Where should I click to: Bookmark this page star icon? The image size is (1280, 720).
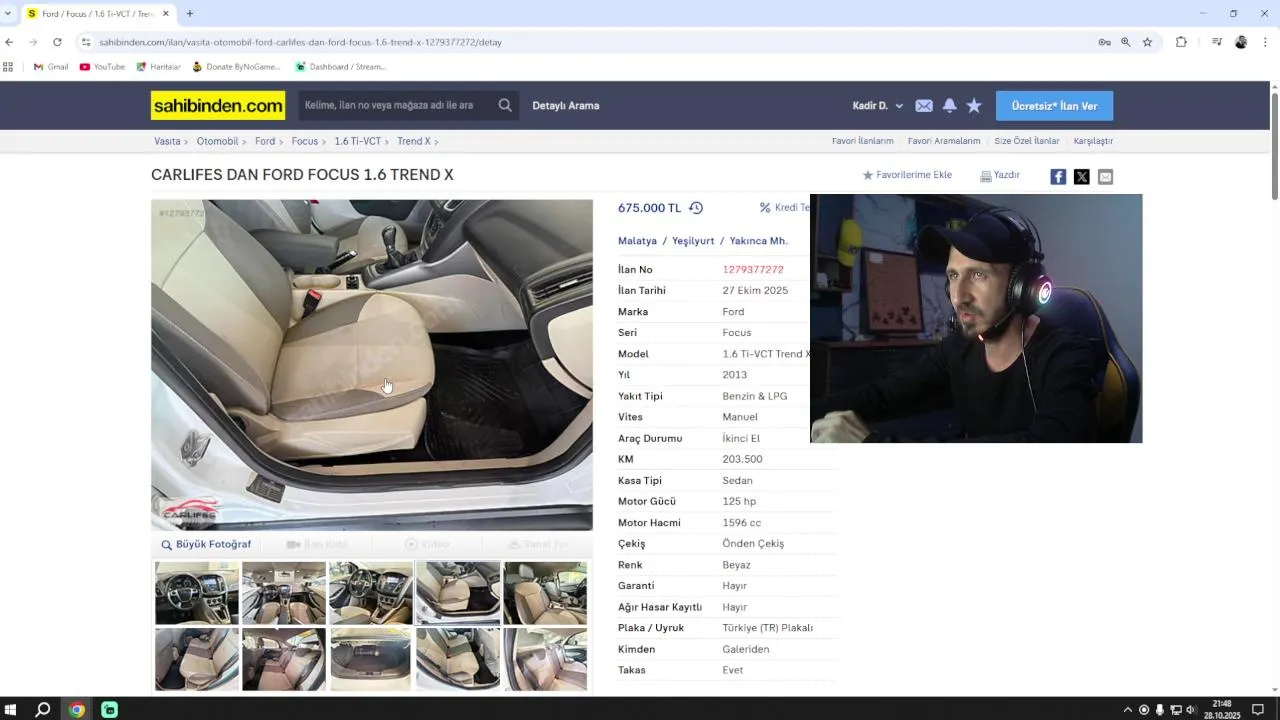click(x=1147, y=42)
